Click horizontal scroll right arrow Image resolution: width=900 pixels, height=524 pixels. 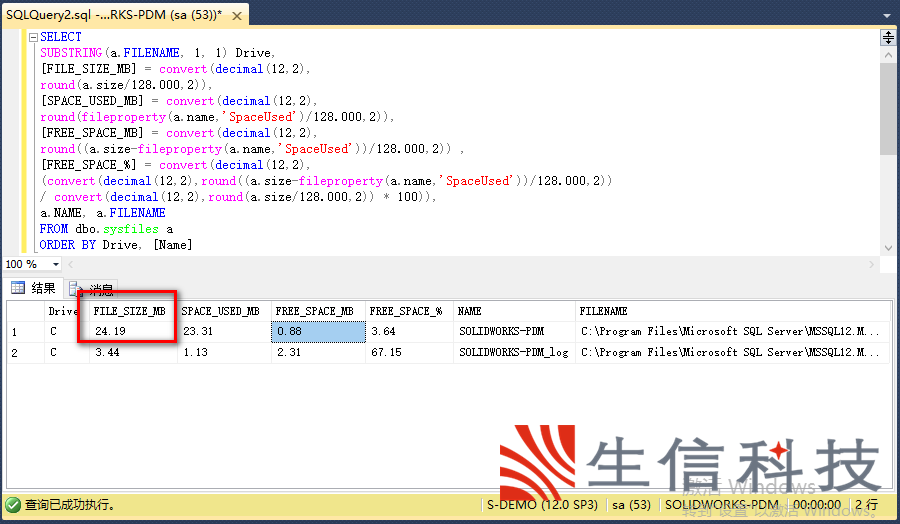[871, 265]
